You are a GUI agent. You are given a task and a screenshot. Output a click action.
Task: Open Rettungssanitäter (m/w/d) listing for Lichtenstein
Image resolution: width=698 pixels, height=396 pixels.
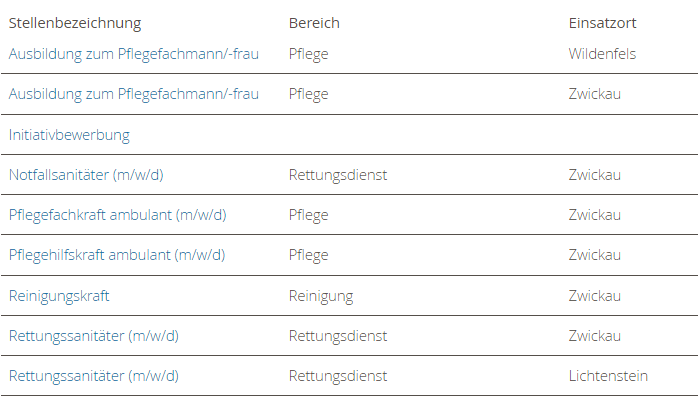[93, 376]
